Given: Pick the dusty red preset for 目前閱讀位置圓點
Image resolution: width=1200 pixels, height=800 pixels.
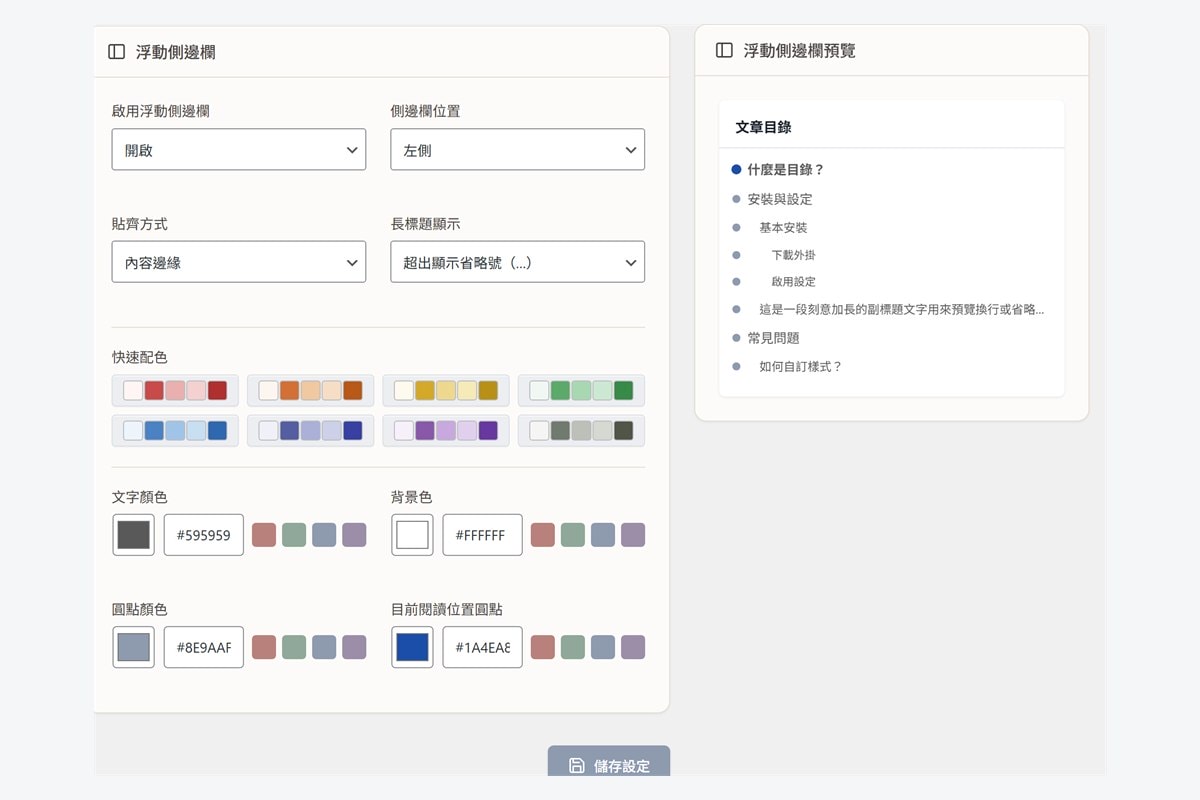Looking at the screenshot, I should click(x=543, y=647).
